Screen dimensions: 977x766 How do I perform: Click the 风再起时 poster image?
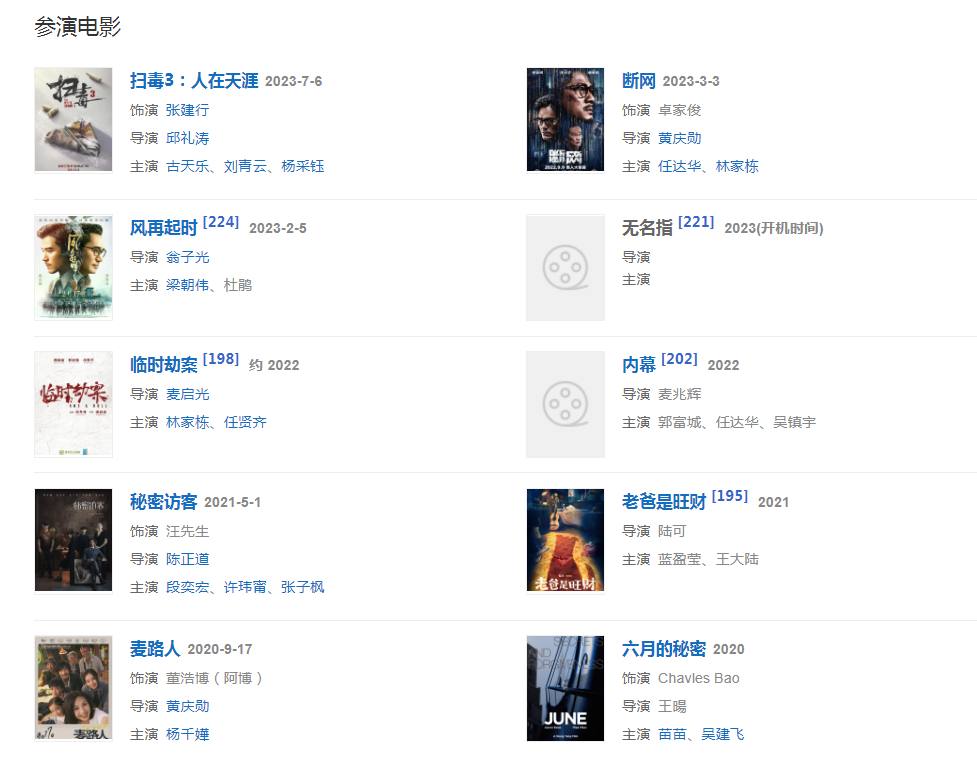73,267
